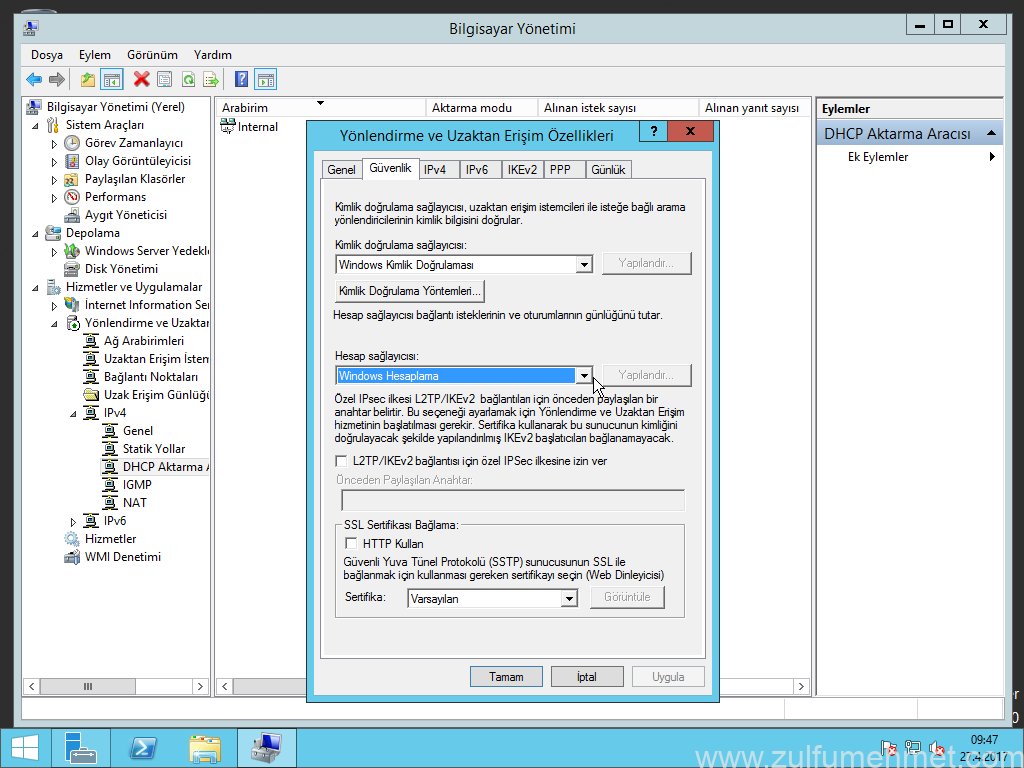Check the HTTP Kullan checkbox

(x=350, y=543)
